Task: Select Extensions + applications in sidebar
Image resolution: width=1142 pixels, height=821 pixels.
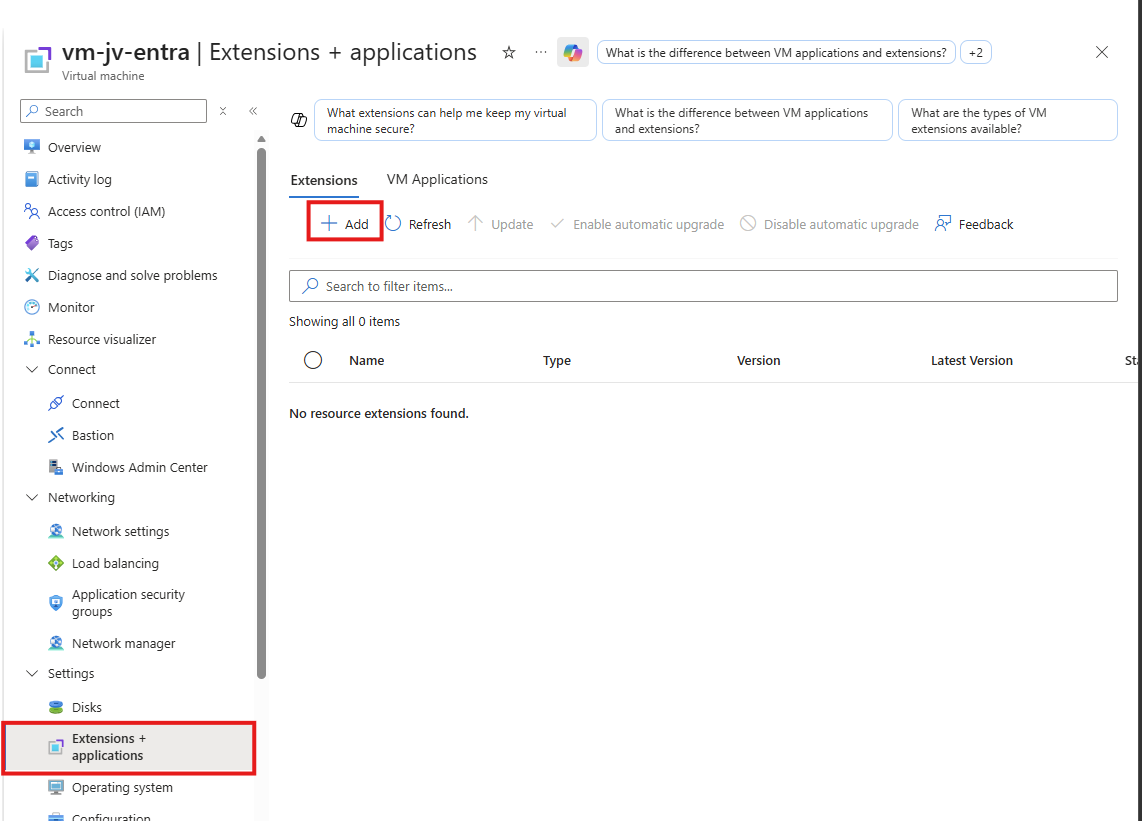Action: tap(129, 747)
